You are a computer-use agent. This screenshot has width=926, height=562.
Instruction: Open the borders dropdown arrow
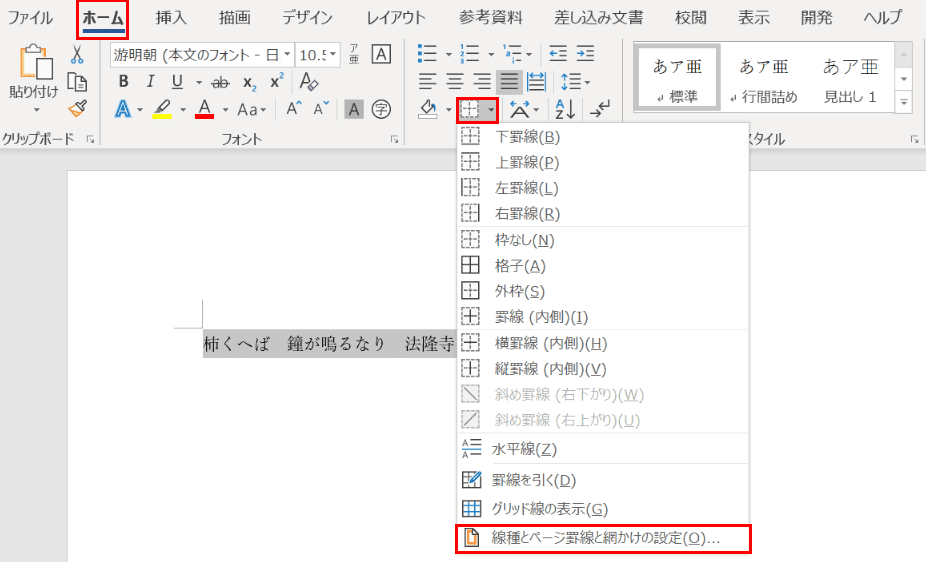point(491,110)
